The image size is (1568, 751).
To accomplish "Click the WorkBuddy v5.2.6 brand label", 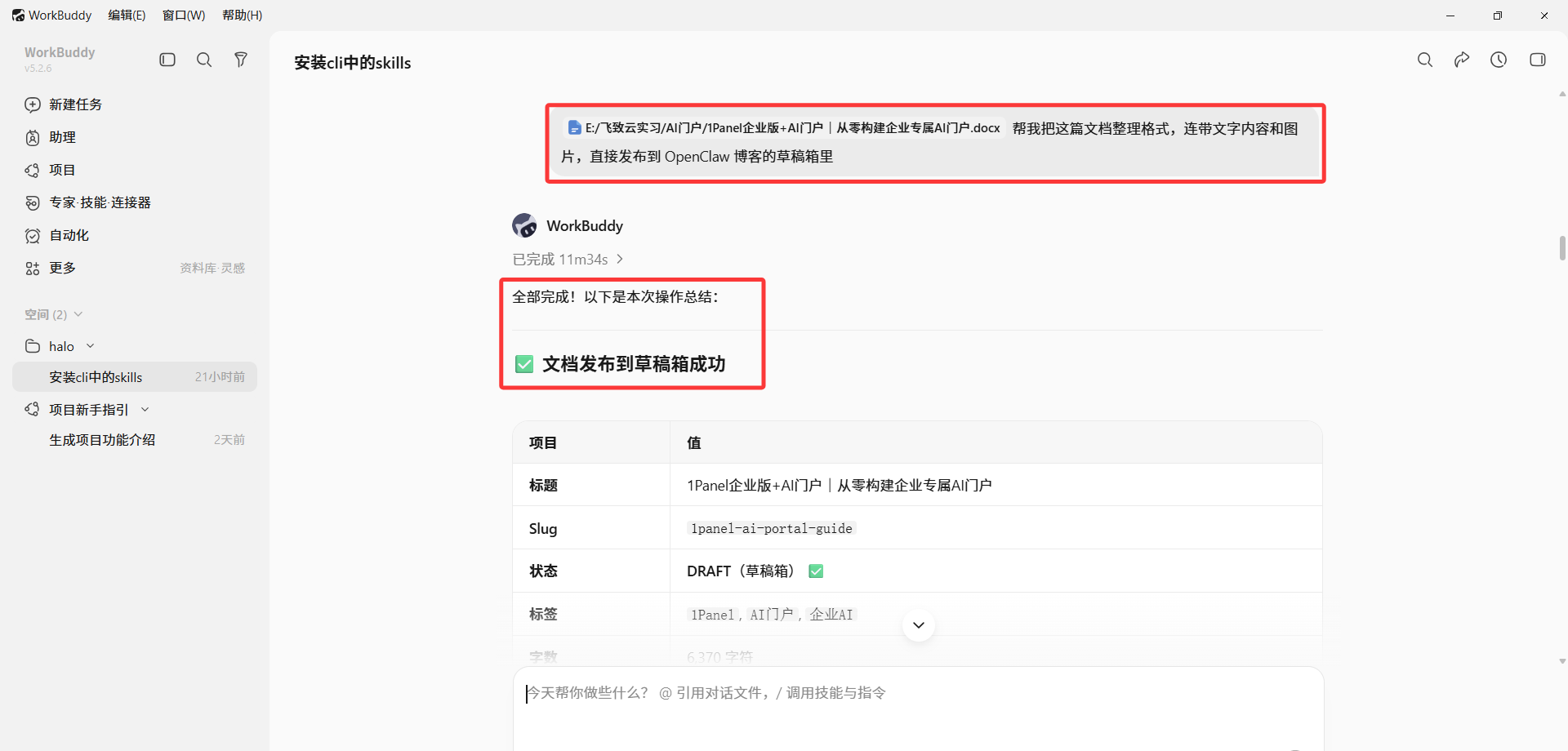I will [x=60, y=58].
